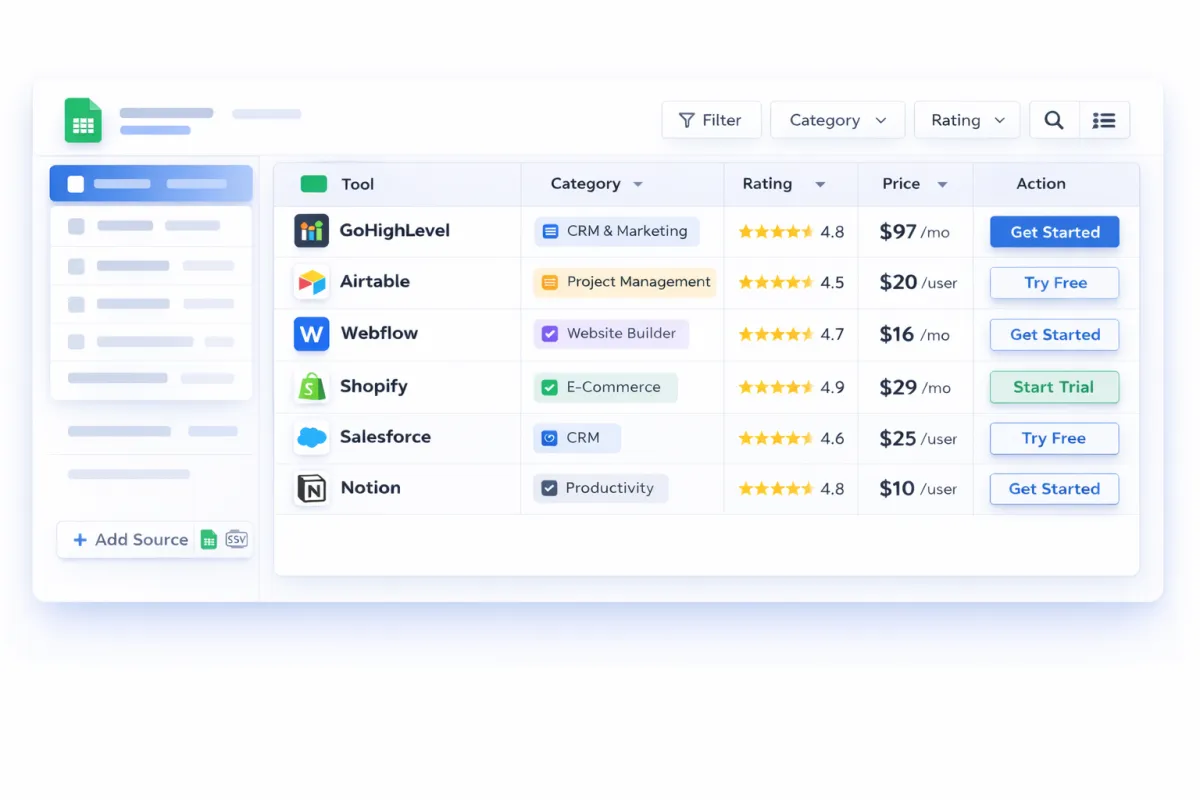Click the green icon beside Tool header
The image size is (1200, 800).
pyautogui.click(x=314, y=184)
